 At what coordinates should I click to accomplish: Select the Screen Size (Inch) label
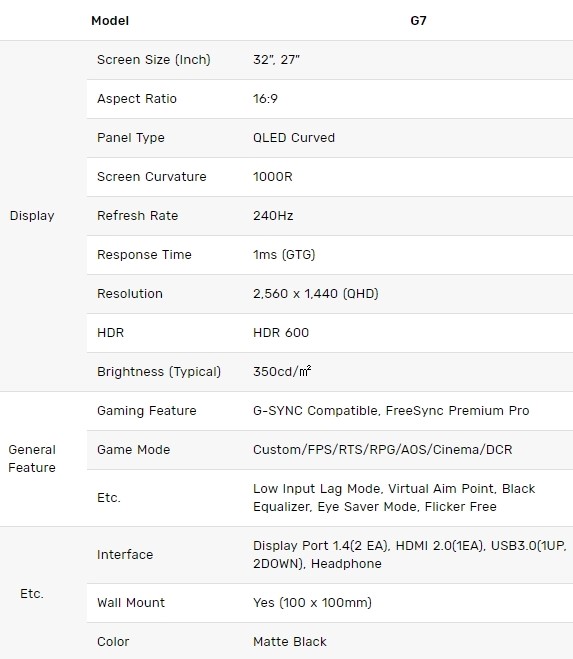[x=153, y=60]
